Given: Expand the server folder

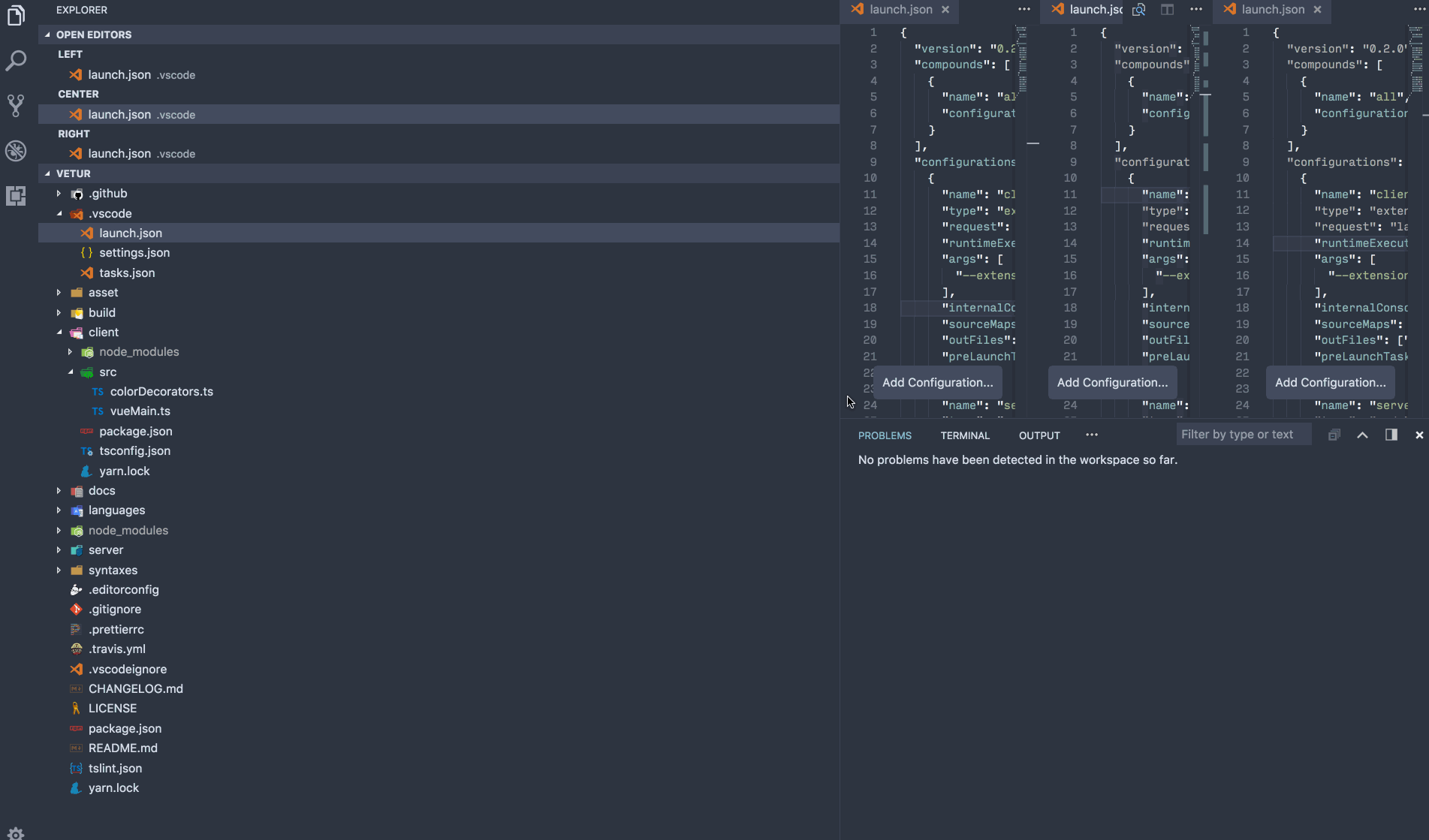Looking at the screenshot, I should pyautogui.click(x=59, y=550).
